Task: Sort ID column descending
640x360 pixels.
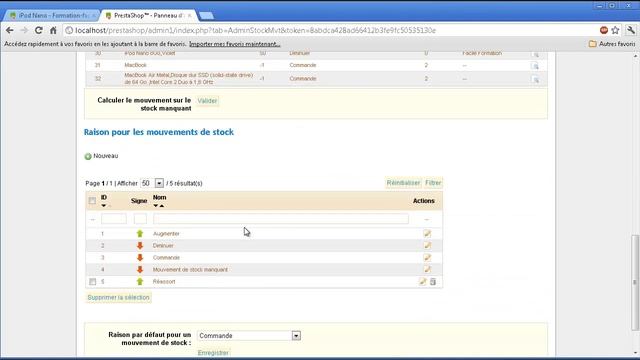Action: pos(104,206)
